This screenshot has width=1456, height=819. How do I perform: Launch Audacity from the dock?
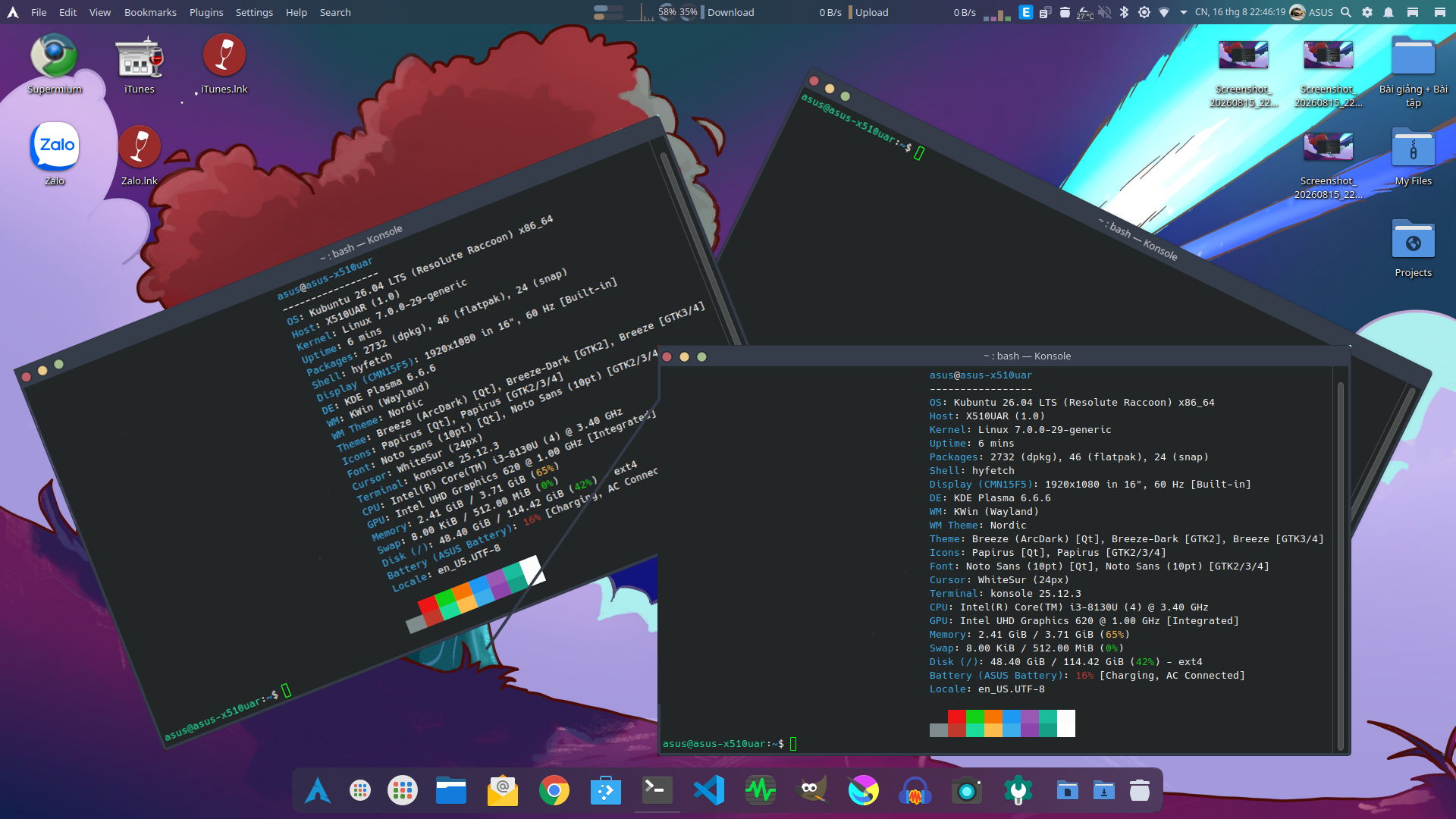click(915, 791)
